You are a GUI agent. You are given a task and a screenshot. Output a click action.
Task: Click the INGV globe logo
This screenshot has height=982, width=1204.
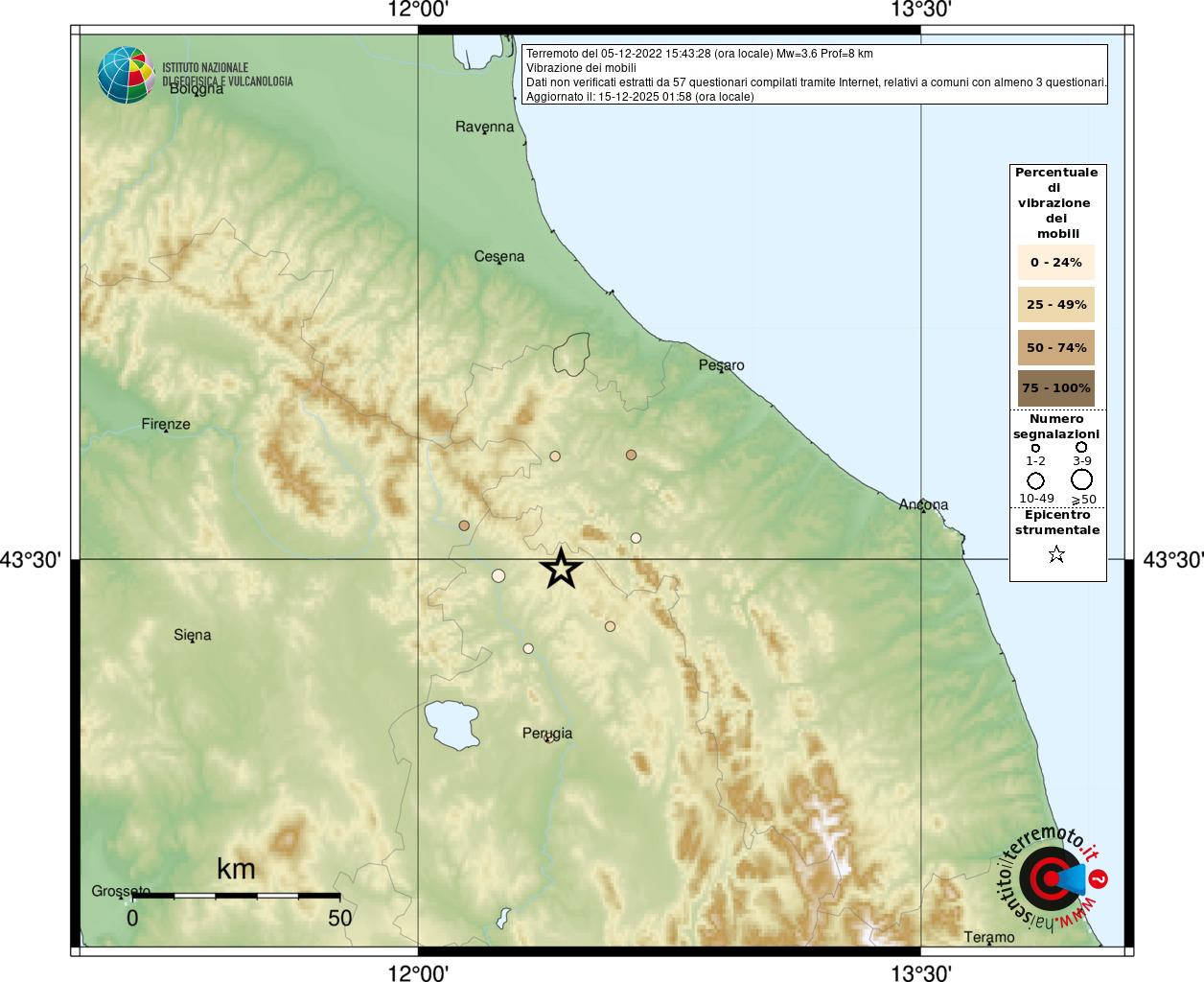126,75
